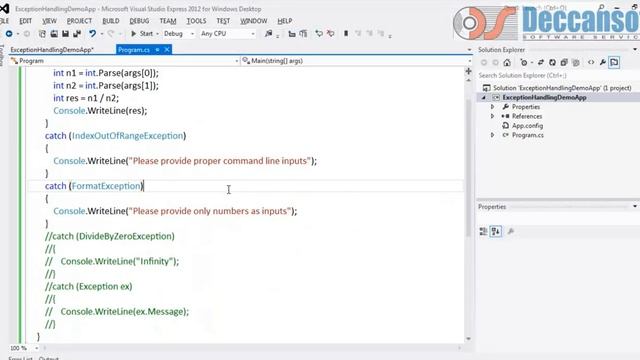640x360 pixels.
Task: Open the Main(string[] args) member dropdown
Action: tap(356, 61)
